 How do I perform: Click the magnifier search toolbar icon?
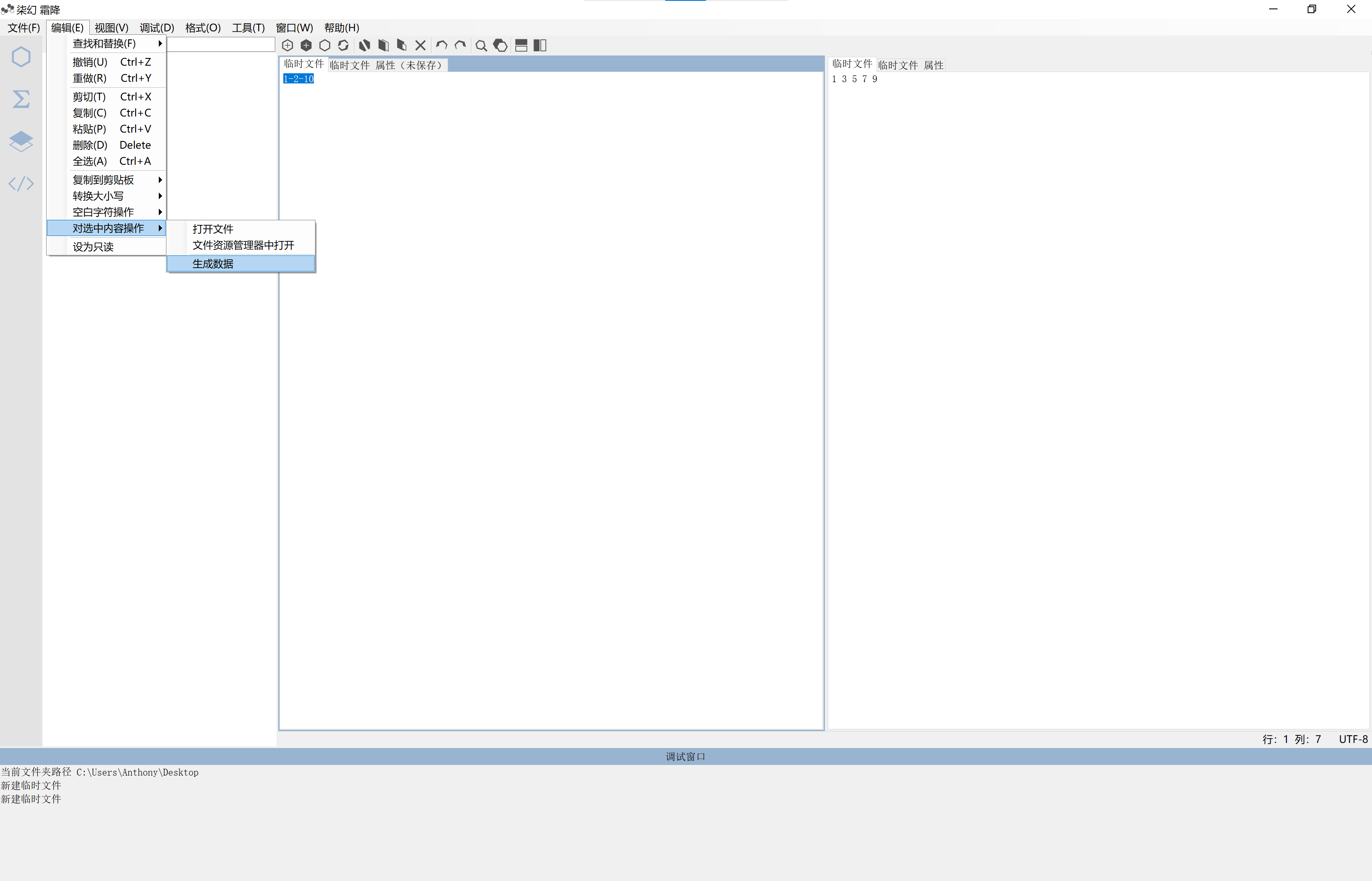[481, 46]
